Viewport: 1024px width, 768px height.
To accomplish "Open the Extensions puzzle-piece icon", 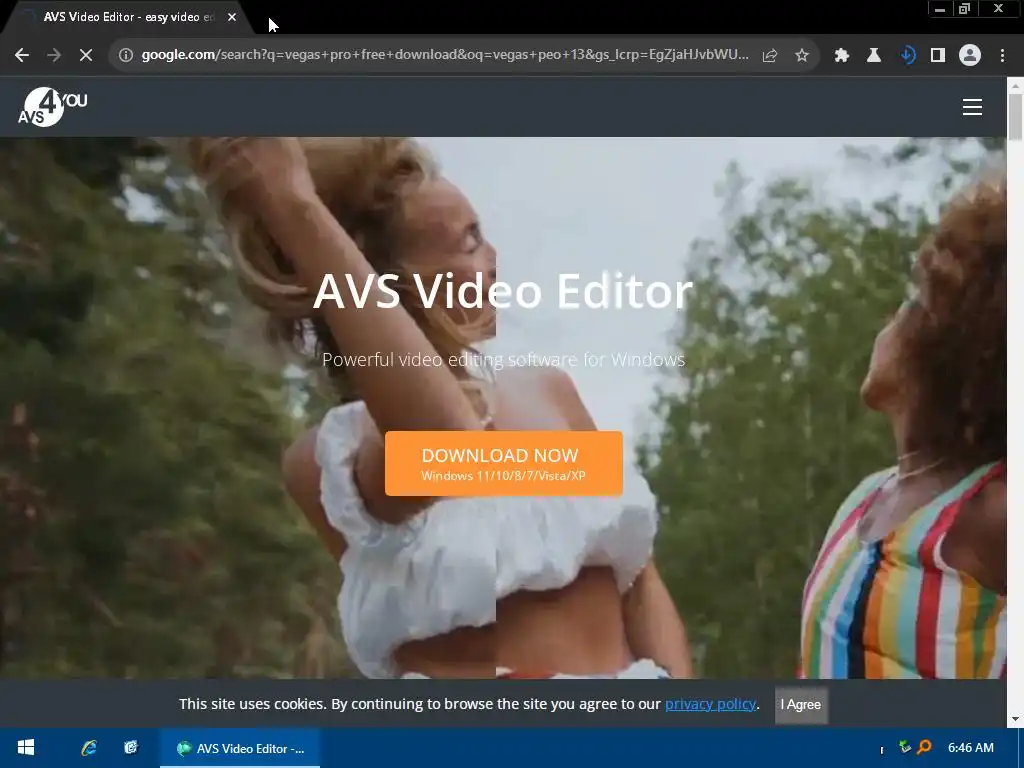I will pos(842,56).
